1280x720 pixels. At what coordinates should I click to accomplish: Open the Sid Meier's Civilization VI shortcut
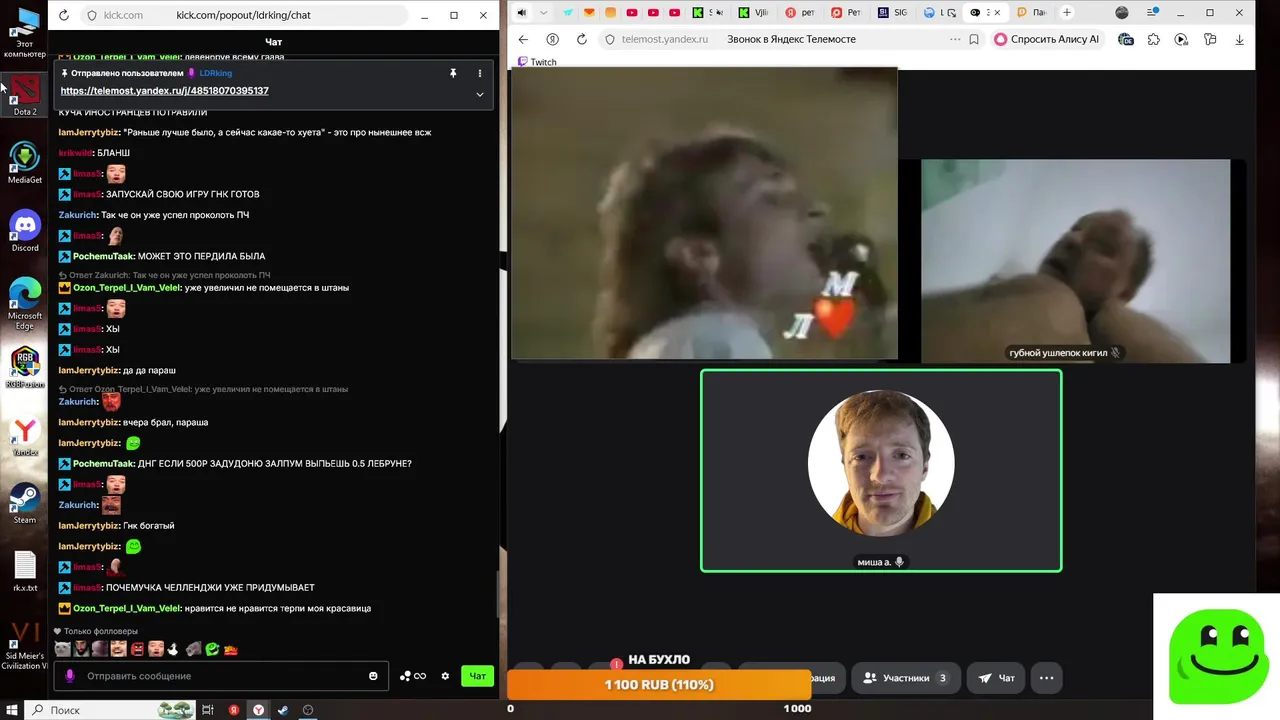coord(25,645)
